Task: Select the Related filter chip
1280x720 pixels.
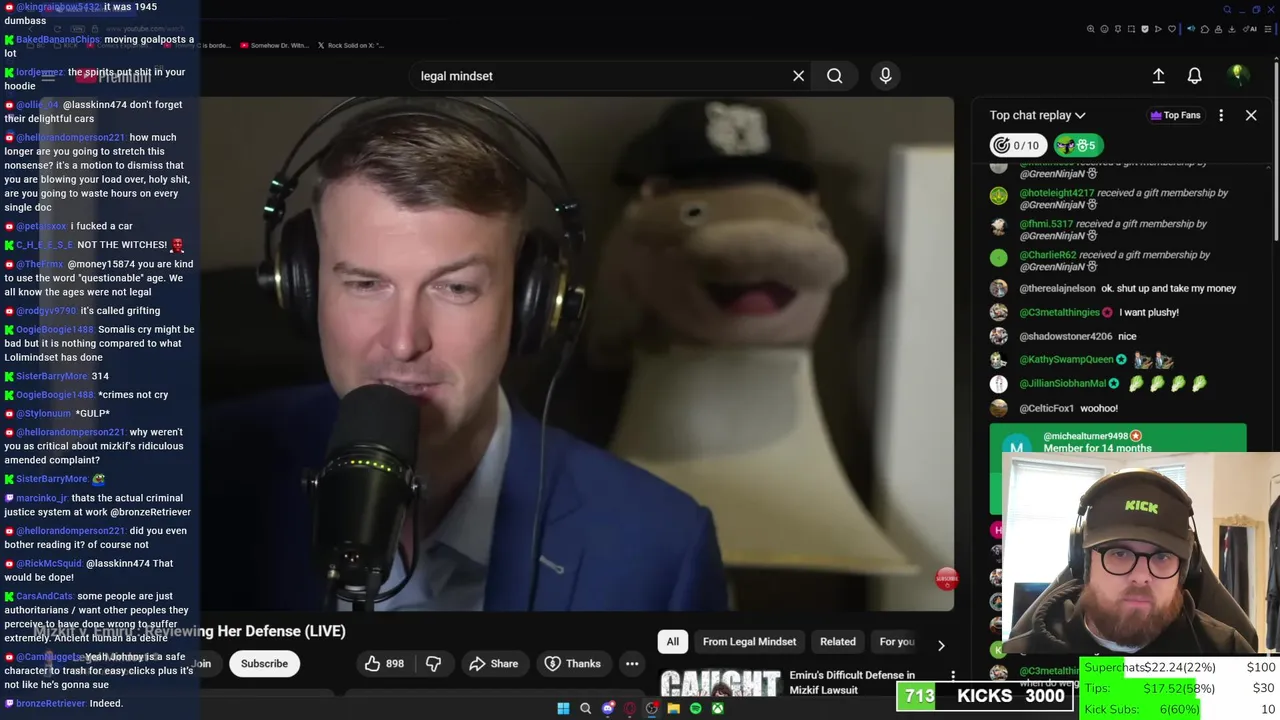Action: [838, 642]
